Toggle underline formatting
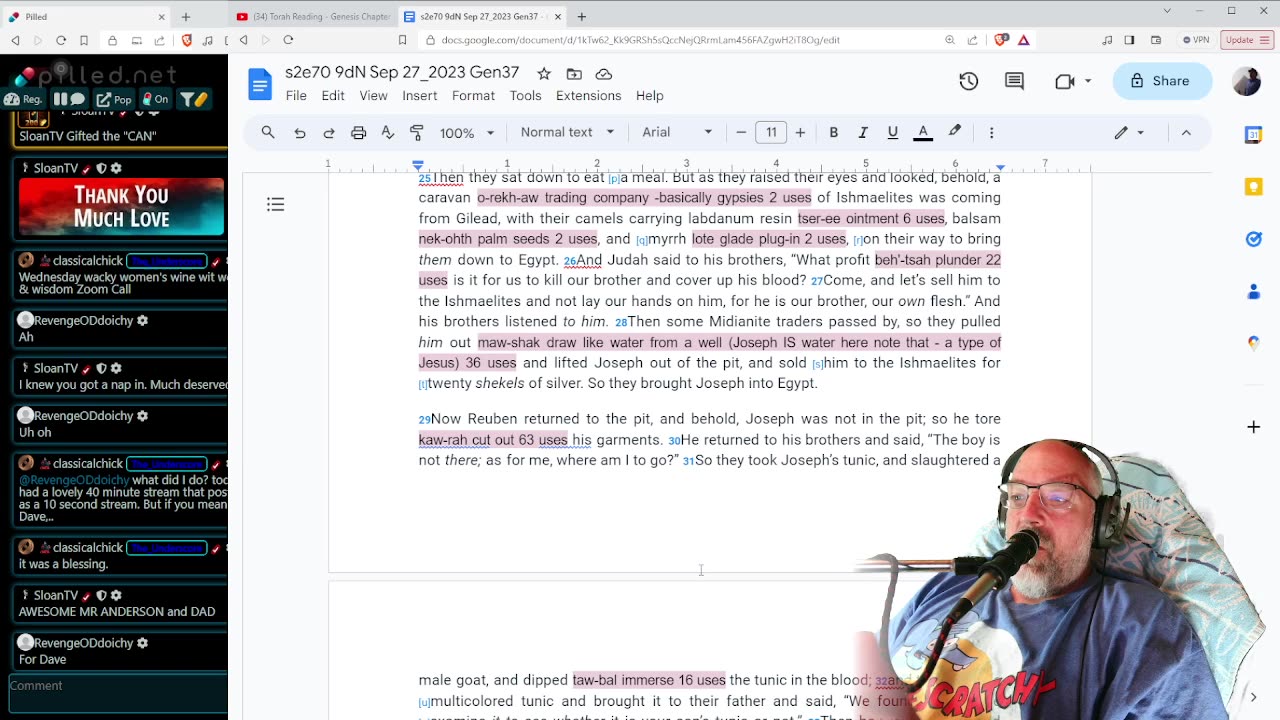 [893, 132]
